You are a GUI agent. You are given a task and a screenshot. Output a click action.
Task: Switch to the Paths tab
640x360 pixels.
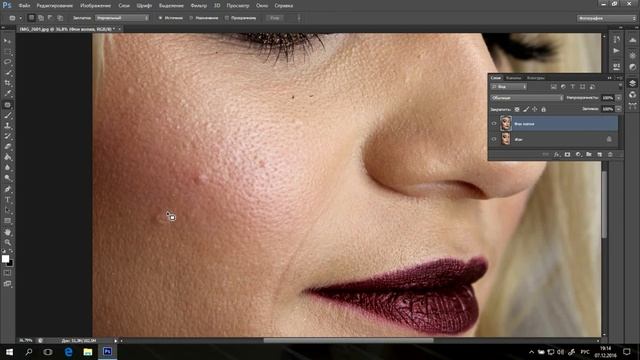[x=536, y=78]
